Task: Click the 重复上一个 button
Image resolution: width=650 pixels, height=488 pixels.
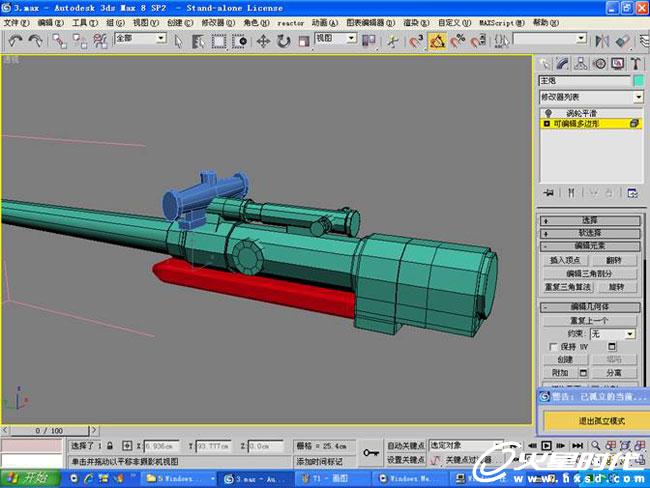Action: point(589,320)
